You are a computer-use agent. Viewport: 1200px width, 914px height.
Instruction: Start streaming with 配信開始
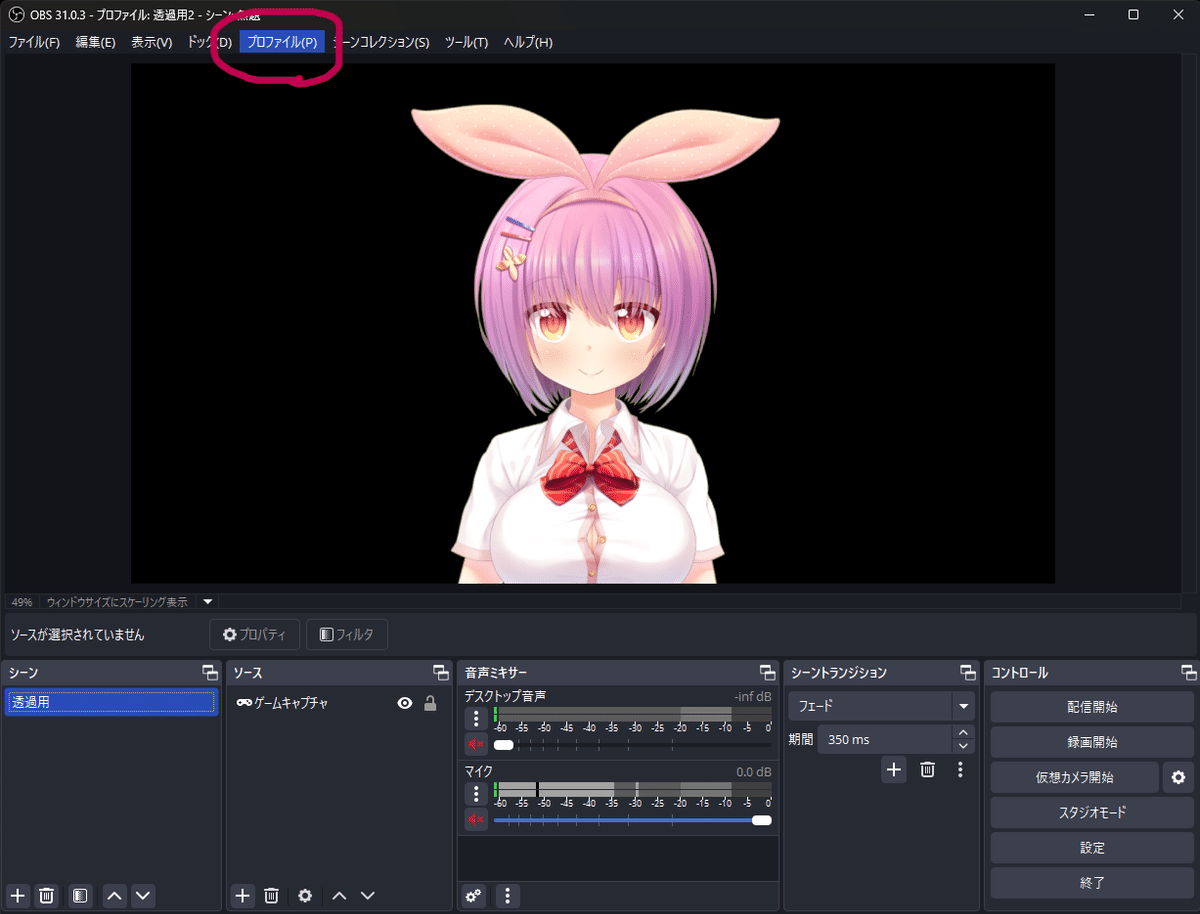coord(1092,706)
